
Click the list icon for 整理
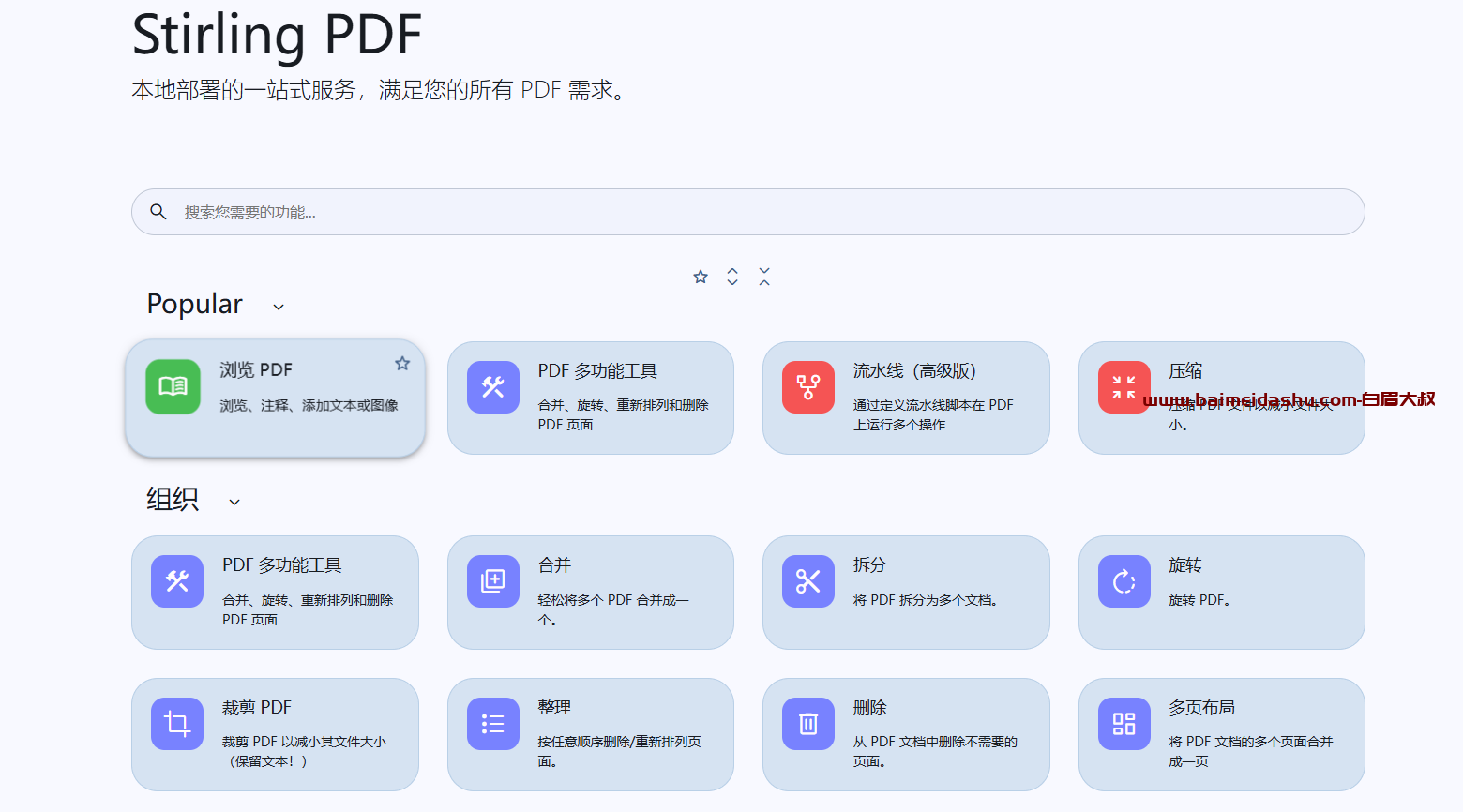[493, 724]
